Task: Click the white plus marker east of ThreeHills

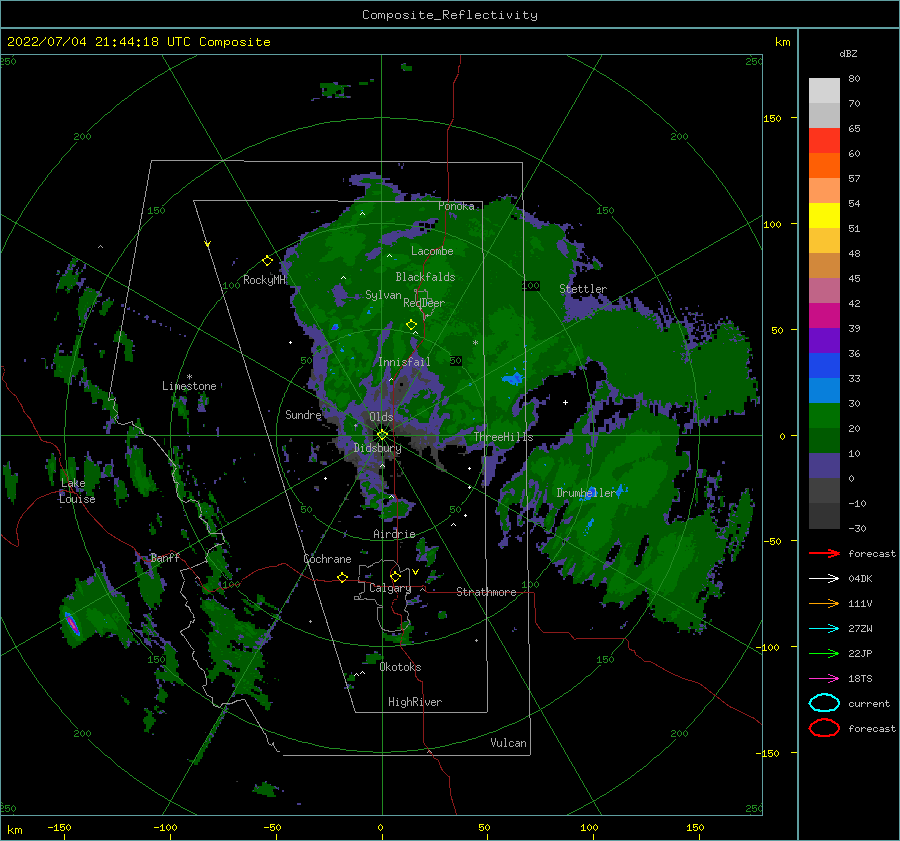Action: (565, 402)
